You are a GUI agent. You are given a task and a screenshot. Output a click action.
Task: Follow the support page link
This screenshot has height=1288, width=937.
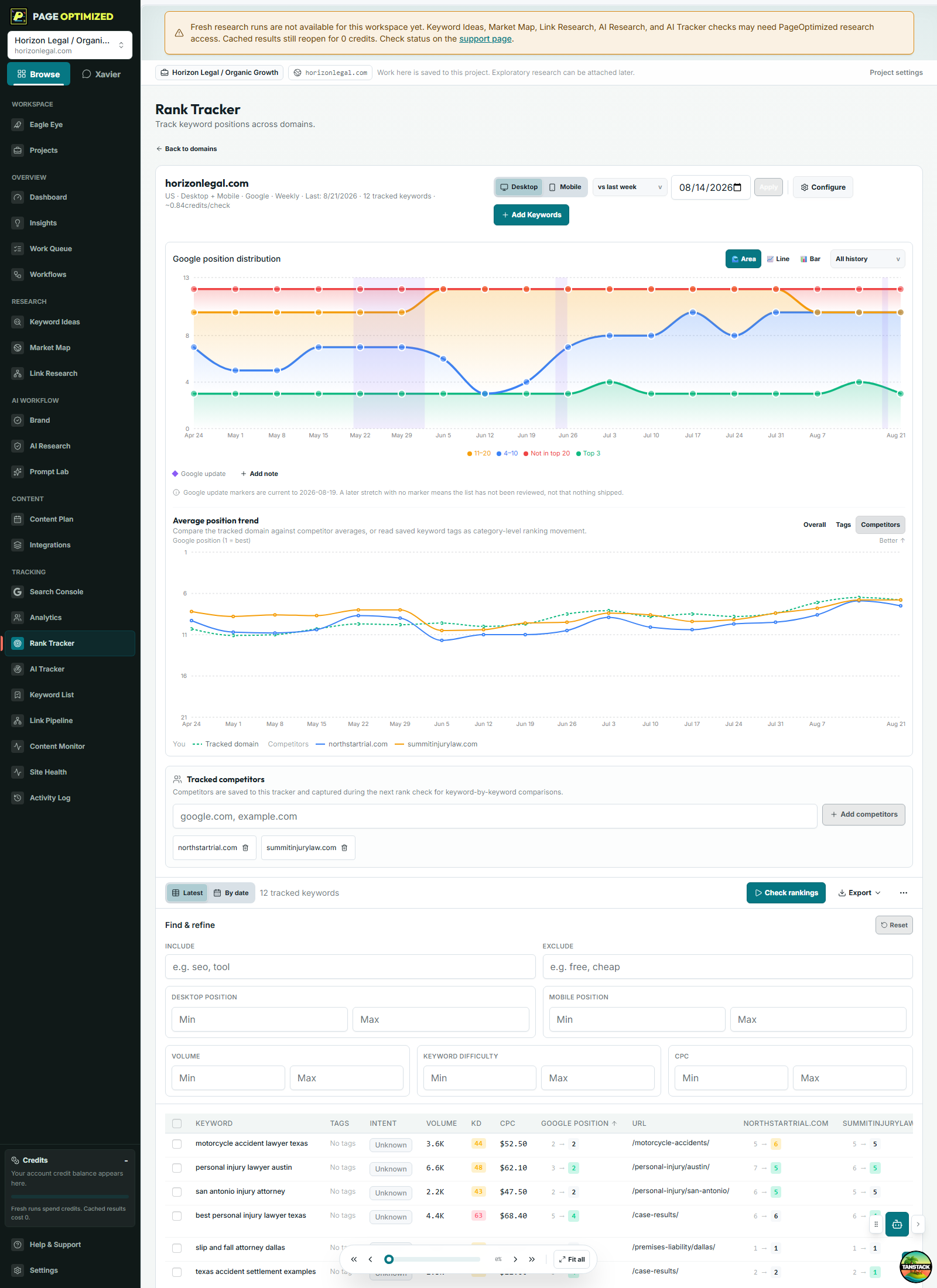click(485, 39)
